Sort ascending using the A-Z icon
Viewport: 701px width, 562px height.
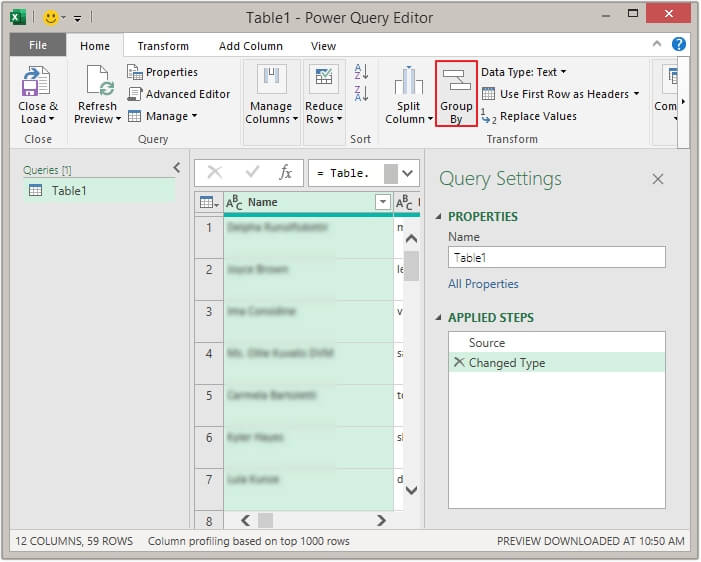[361, 72]
